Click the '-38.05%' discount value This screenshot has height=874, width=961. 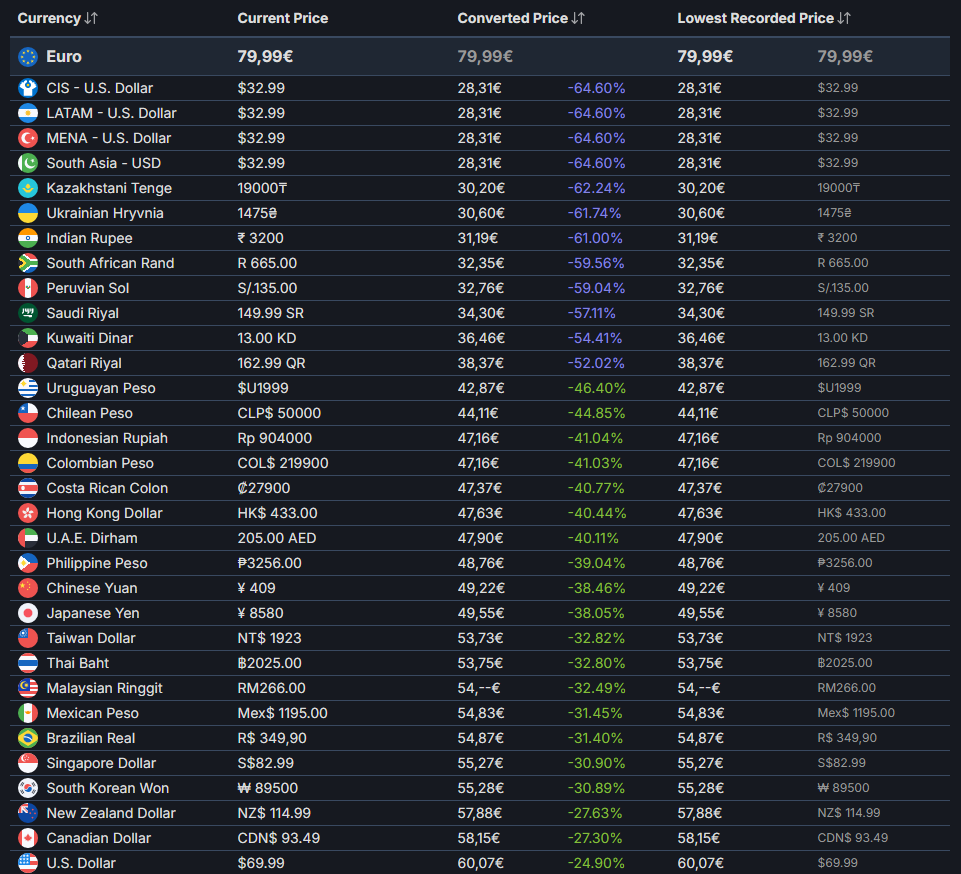tap(596, 613)
